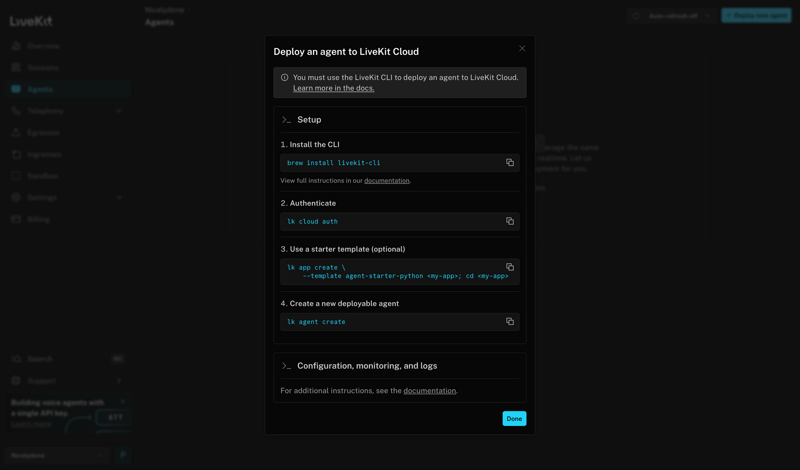The image size is (800, 470).
Task: Open Ingresses in the background sidebar
Action: (x=44, y=154)
